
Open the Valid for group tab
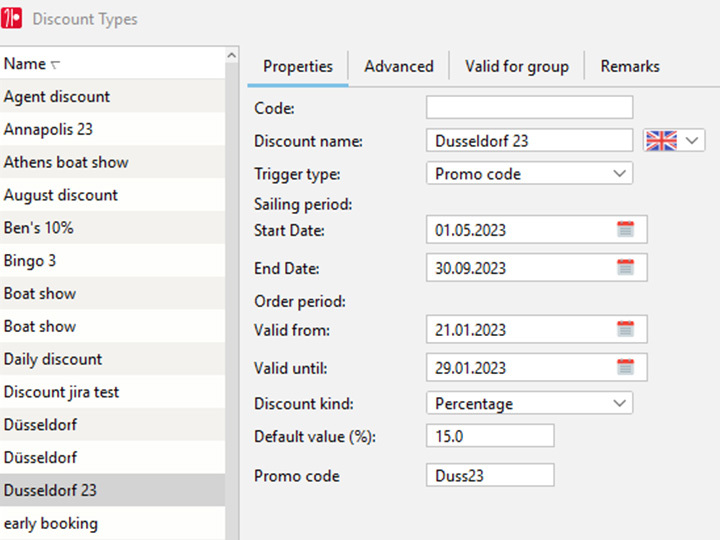(x=516, y=66)
